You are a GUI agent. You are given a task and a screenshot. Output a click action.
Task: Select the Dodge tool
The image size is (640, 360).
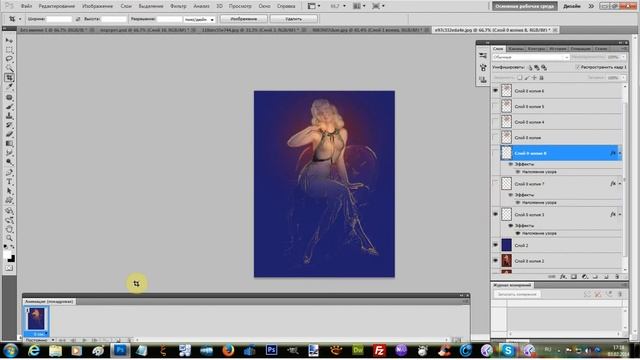(x=9, y=162)
